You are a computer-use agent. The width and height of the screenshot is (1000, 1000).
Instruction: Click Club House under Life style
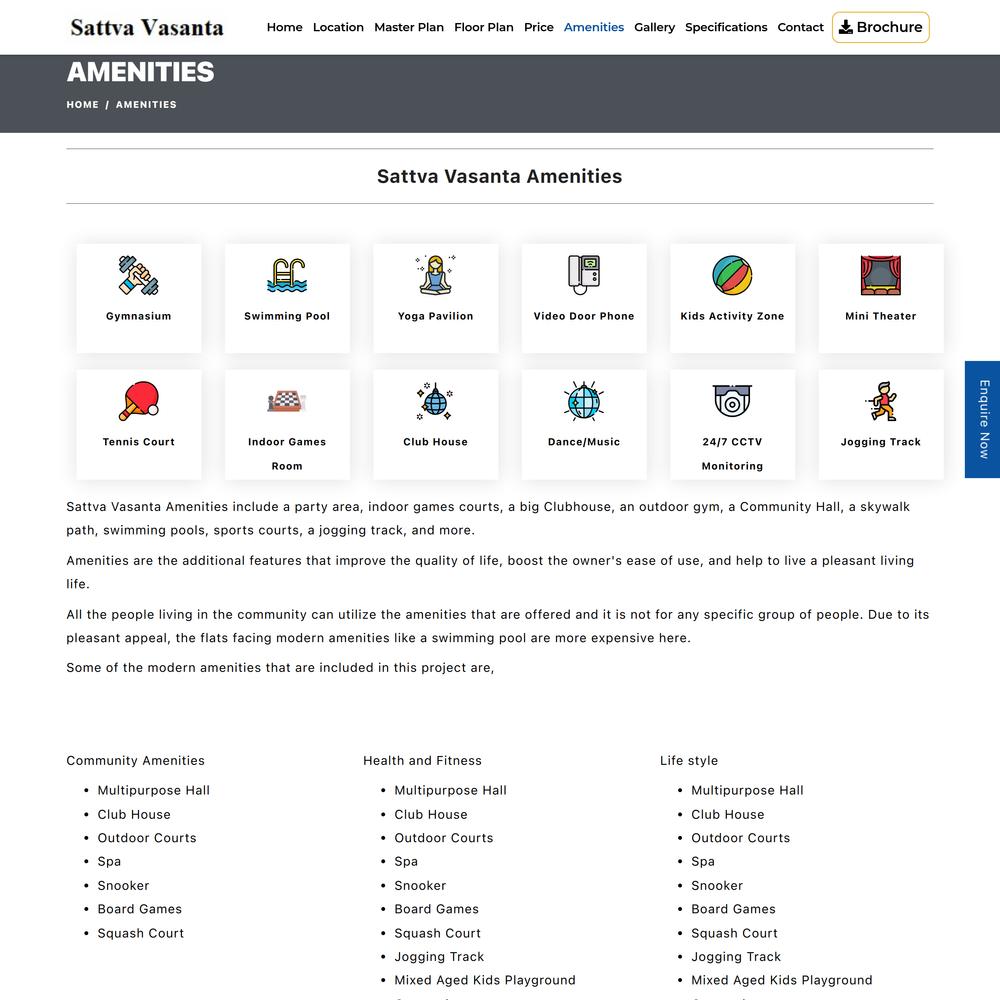pos(728,814)
